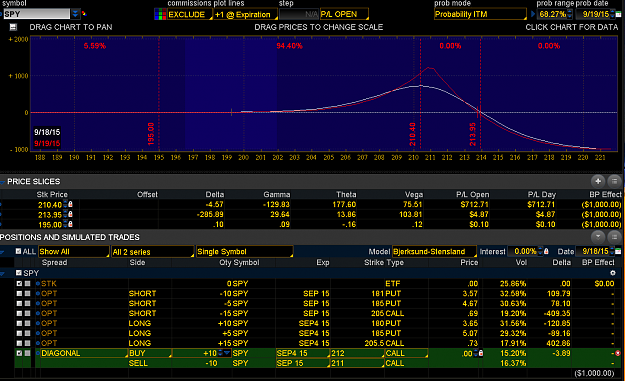Click the chart settings icon beside Drag Chart To Pan
Viewport: 625px width, 381px height.
tap(13, 27)
